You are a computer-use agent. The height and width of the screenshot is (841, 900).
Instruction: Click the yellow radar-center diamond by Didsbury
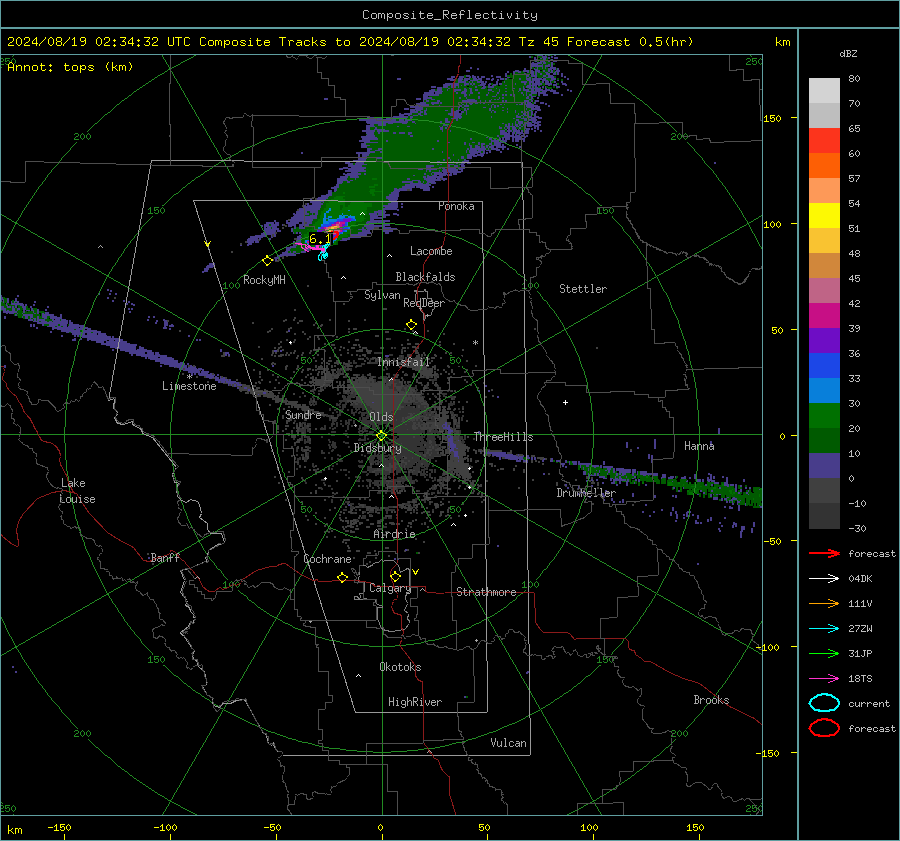(381, 436)
